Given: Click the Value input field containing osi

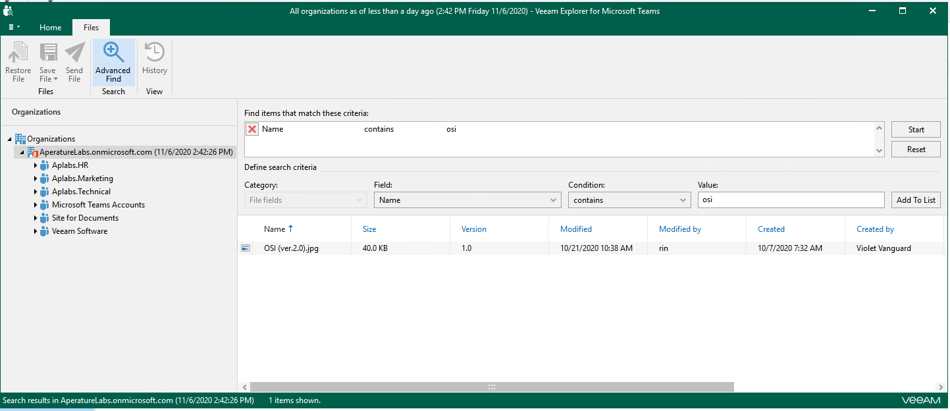Looking at the screenshot, I should tap(791, 200).
